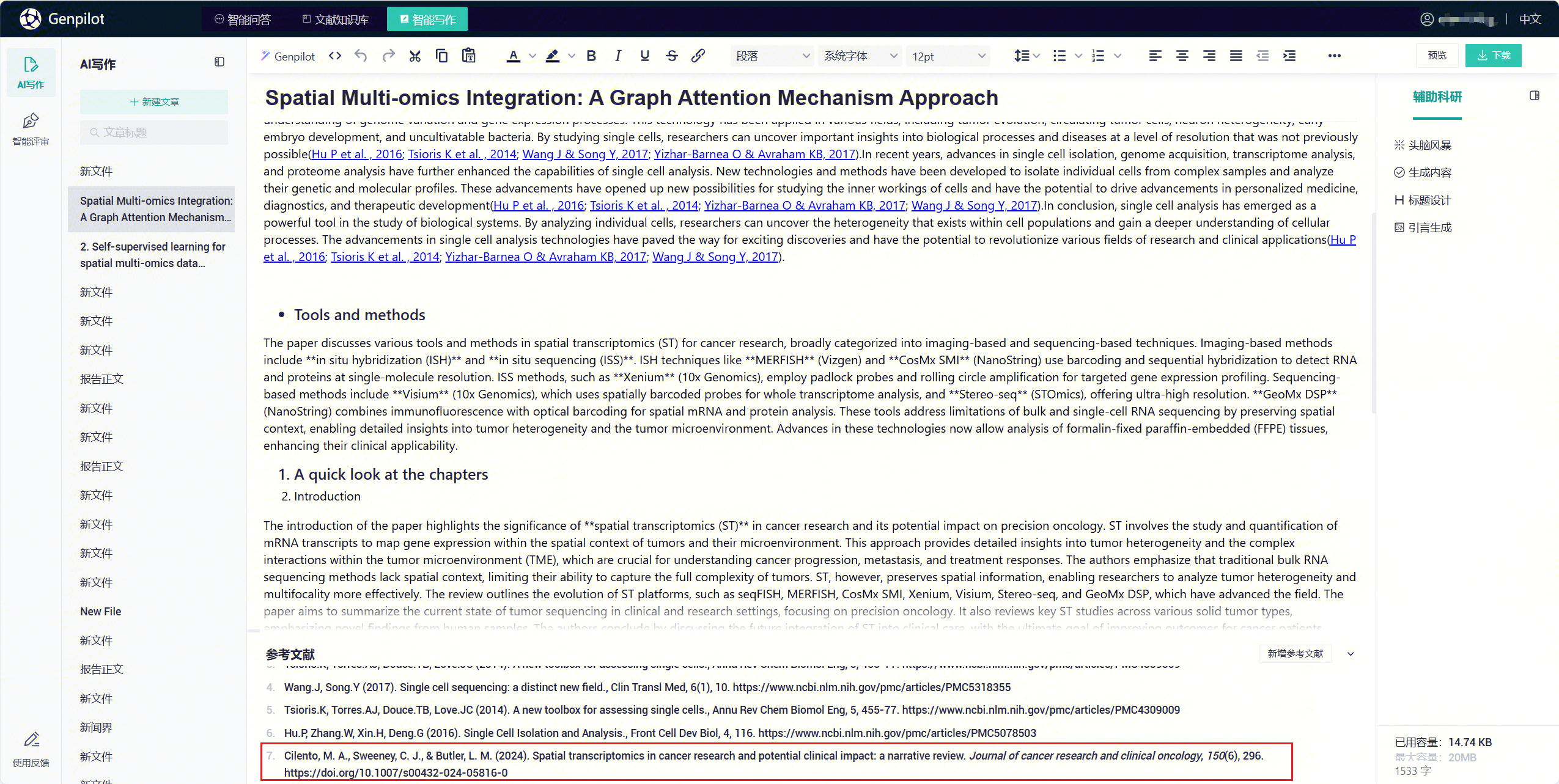Expand the numbered list style arrow
The image size is (1559, 784).
click(x=1118, y=56)
